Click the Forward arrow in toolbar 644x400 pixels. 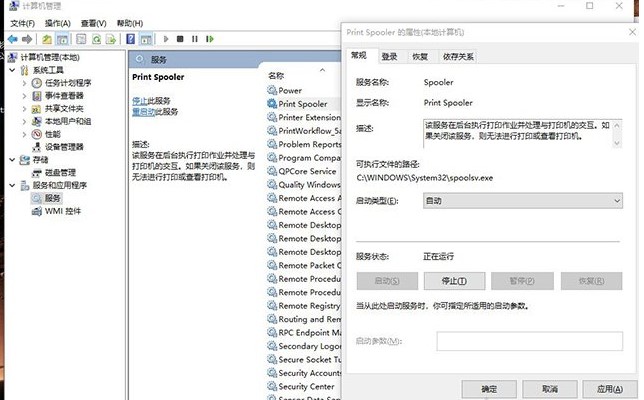point(27,39)
